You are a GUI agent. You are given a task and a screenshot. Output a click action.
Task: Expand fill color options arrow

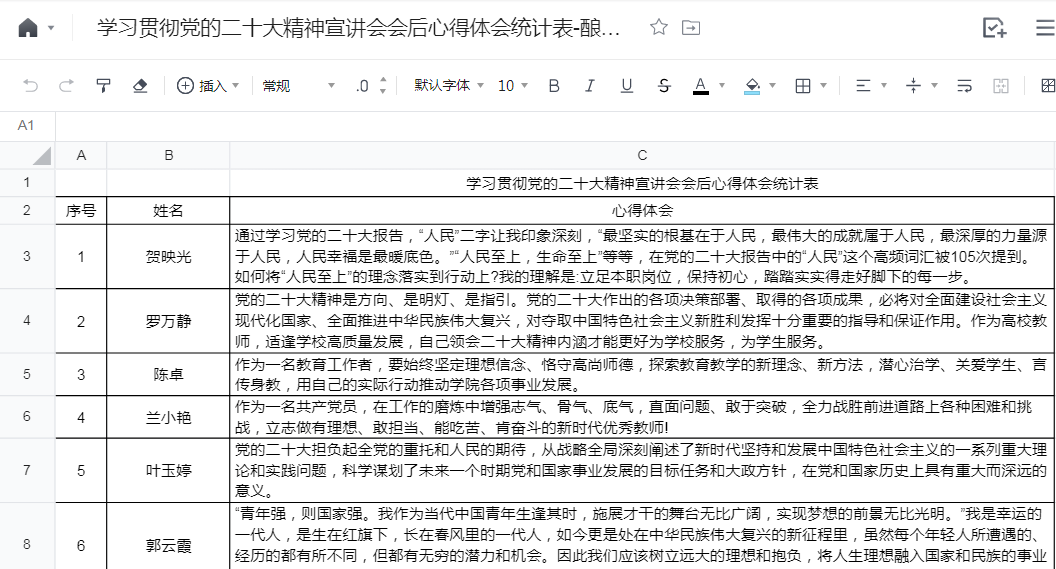tap(772, 86)
